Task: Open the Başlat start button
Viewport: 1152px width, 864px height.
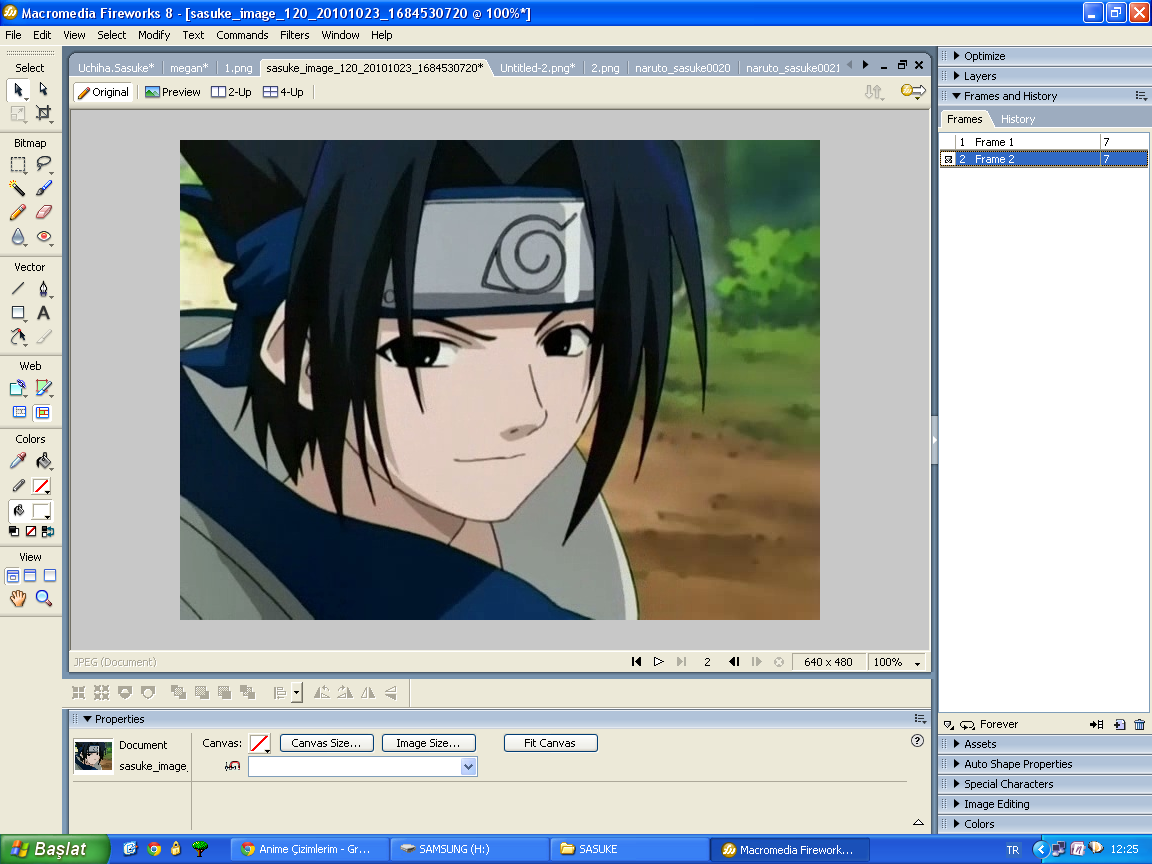Action: tap(54, 849)
